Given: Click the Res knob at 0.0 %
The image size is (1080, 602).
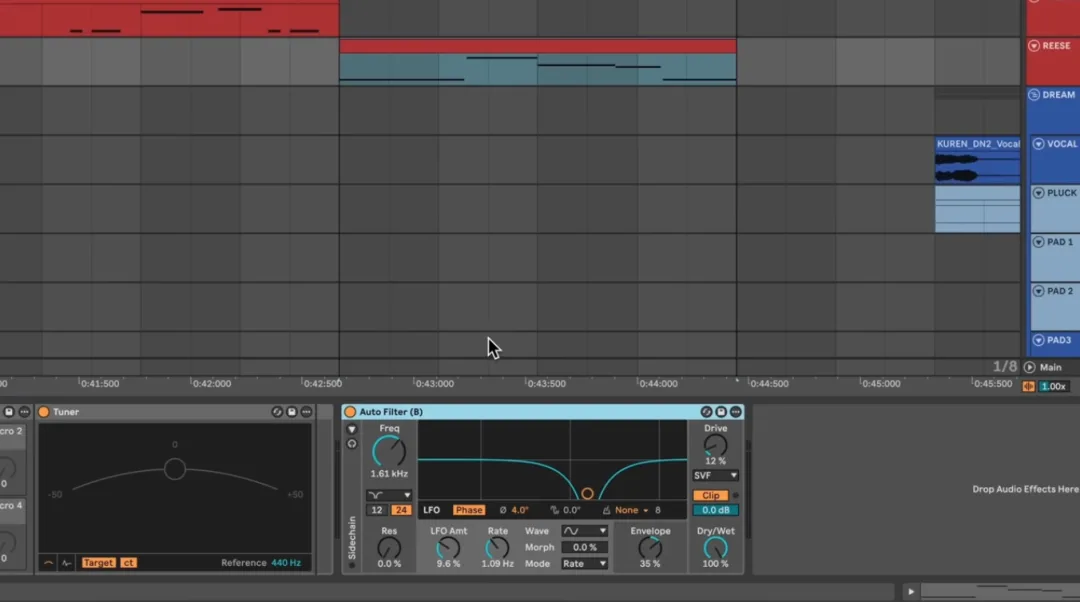Looking at the screenshot, I should 389,548.
